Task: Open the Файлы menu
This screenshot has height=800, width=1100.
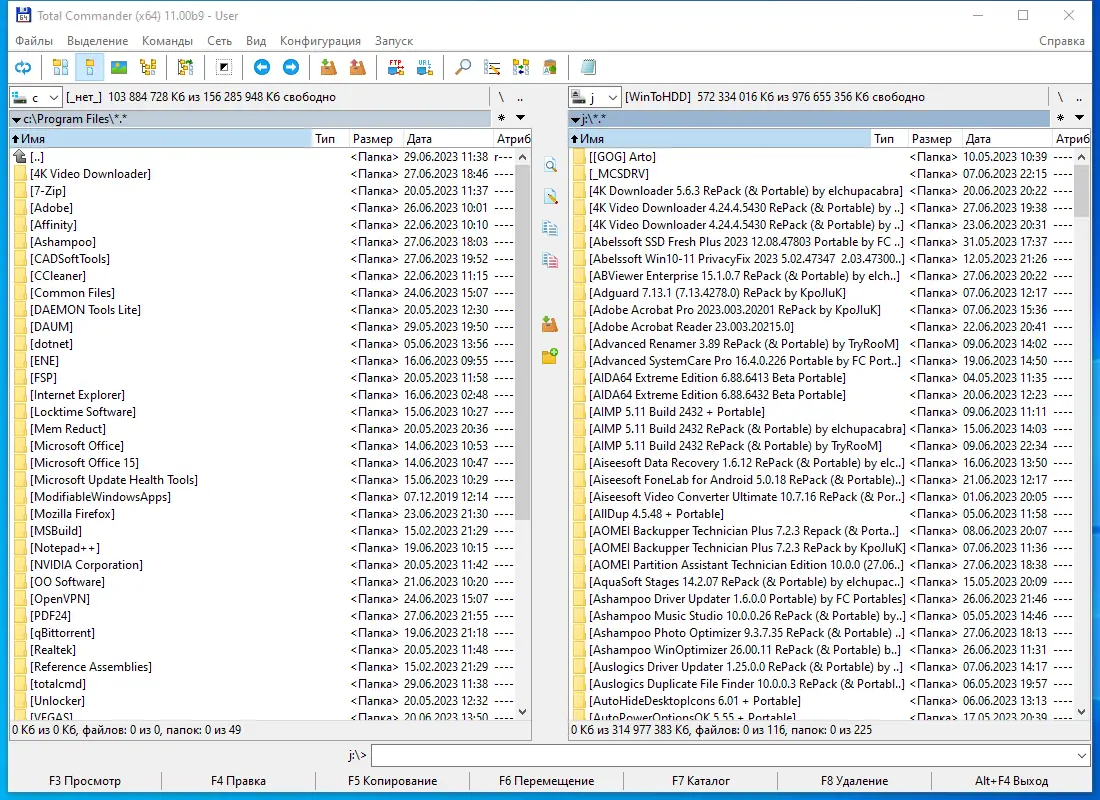Action: 34,41
